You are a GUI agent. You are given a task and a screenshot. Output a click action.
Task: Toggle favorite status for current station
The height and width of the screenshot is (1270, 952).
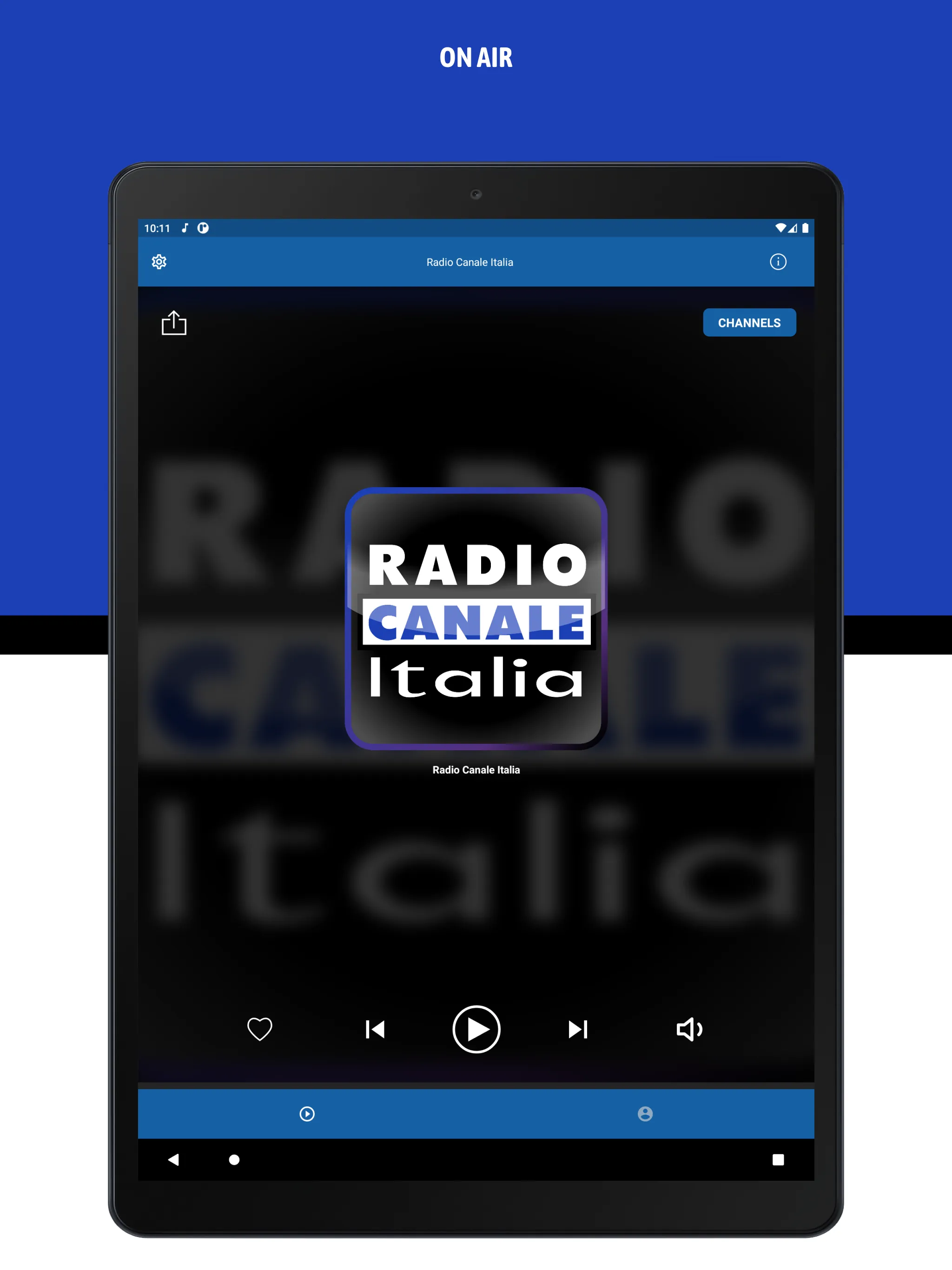pyautogui.click(x=260, y=1028)
